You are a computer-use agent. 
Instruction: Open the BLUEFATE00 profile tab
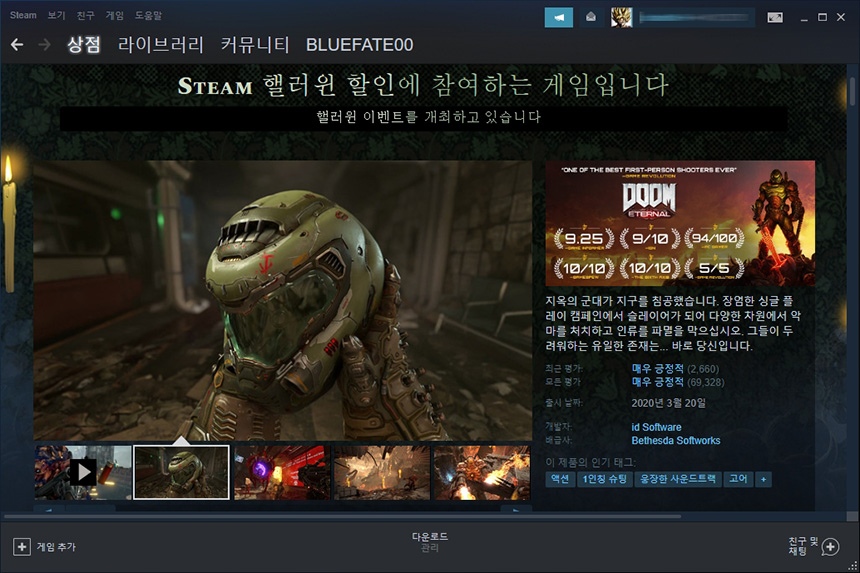coord(360,44)
